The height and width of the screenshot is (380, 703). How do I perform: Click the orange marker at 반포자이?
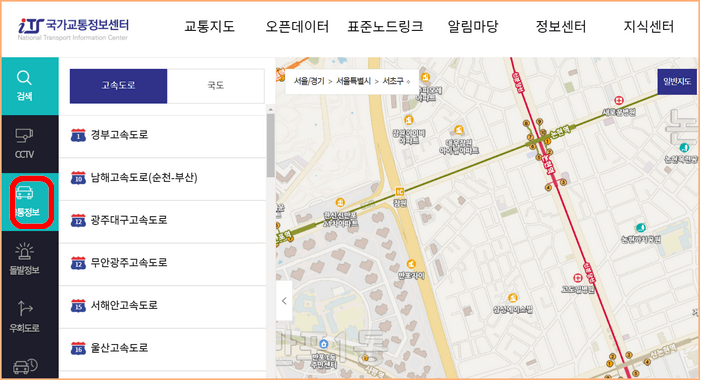click(x=411, y=263)
